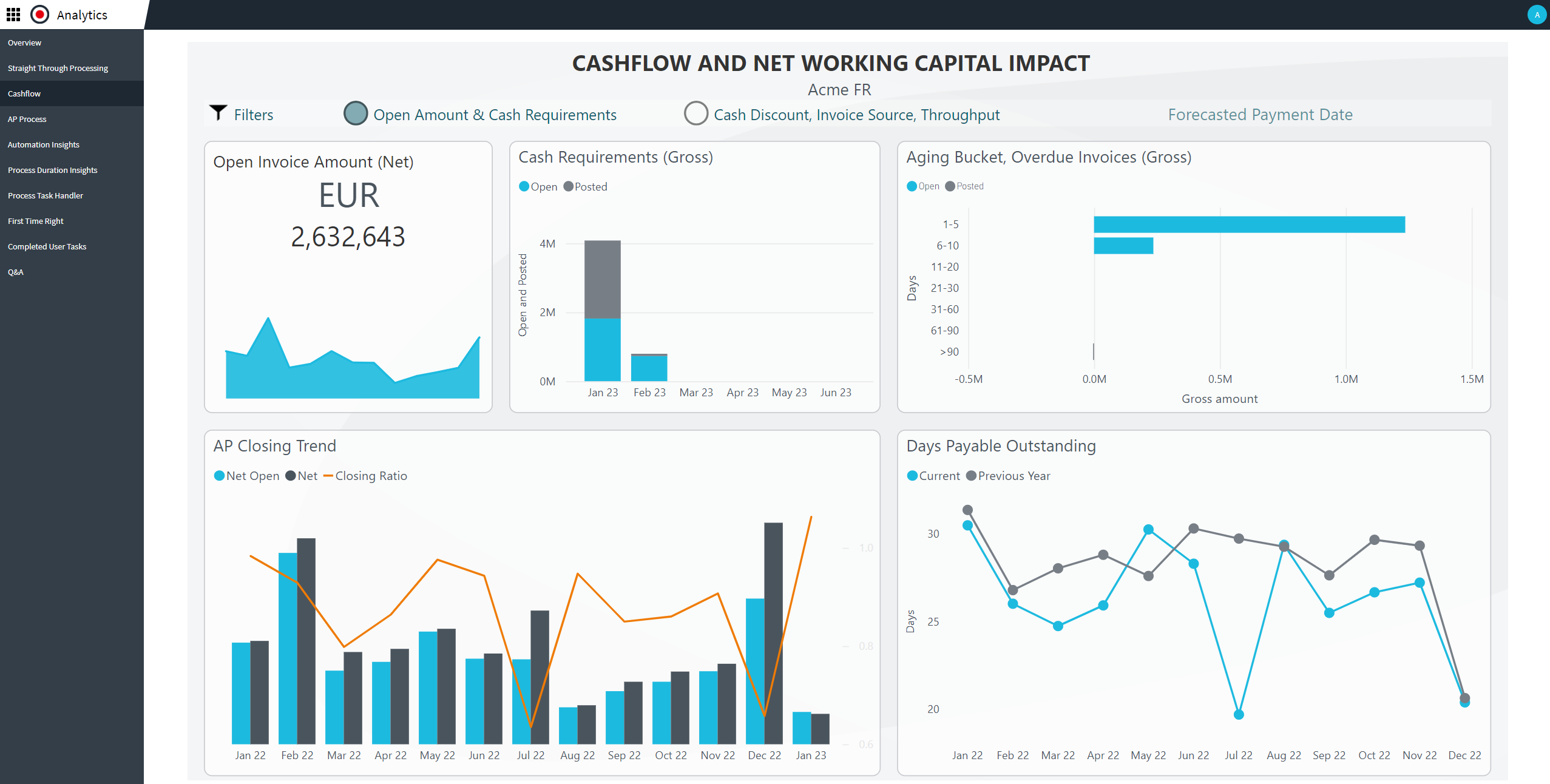Click the Open legend dot in Aging Bucket chart
The width and height of the screenshot is (1550, 784).
click(x=912, y=186)
